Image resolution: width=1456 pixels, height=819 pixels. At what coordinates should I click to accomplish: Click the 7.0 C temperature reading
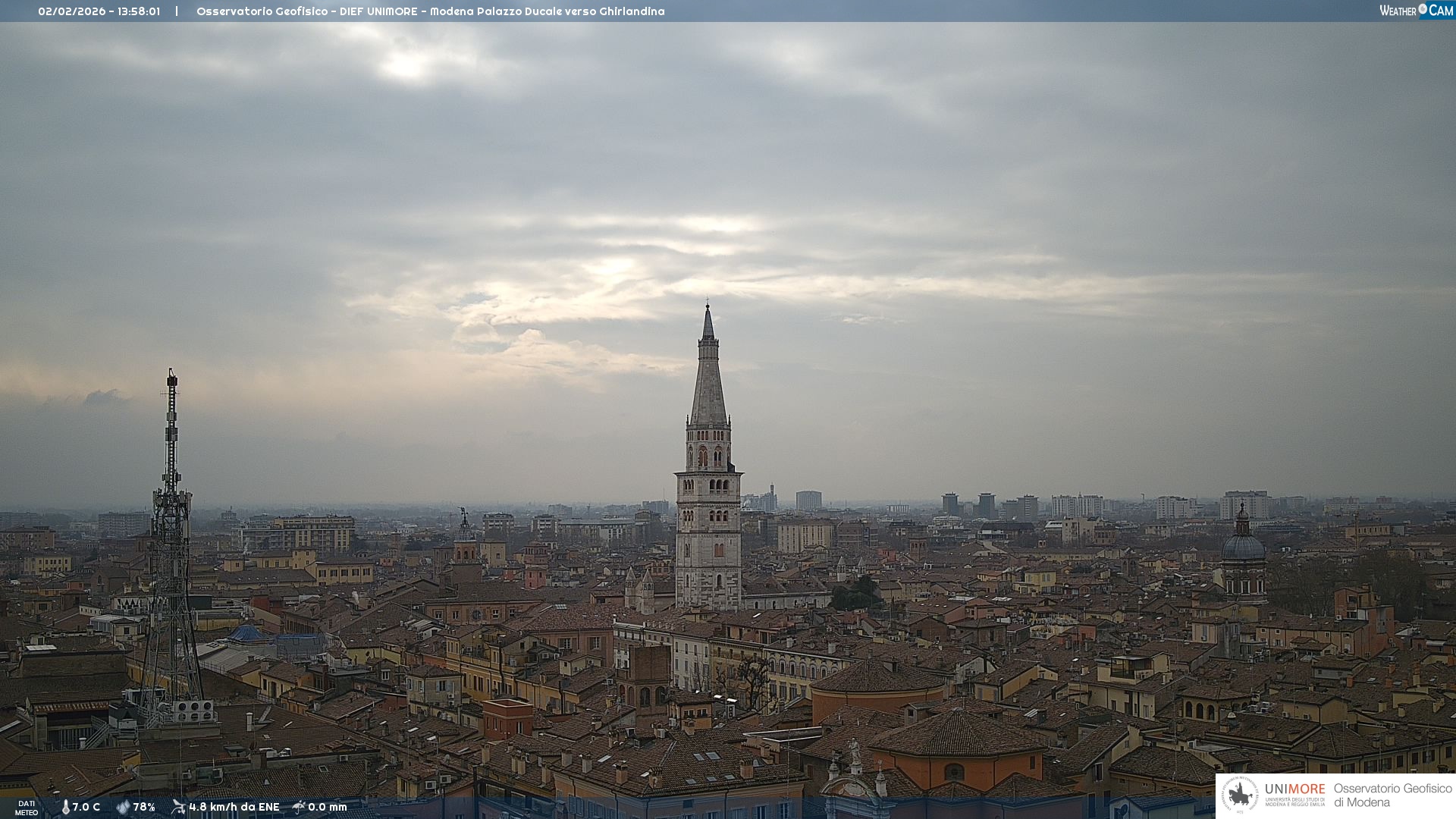[x=86, y=807]
